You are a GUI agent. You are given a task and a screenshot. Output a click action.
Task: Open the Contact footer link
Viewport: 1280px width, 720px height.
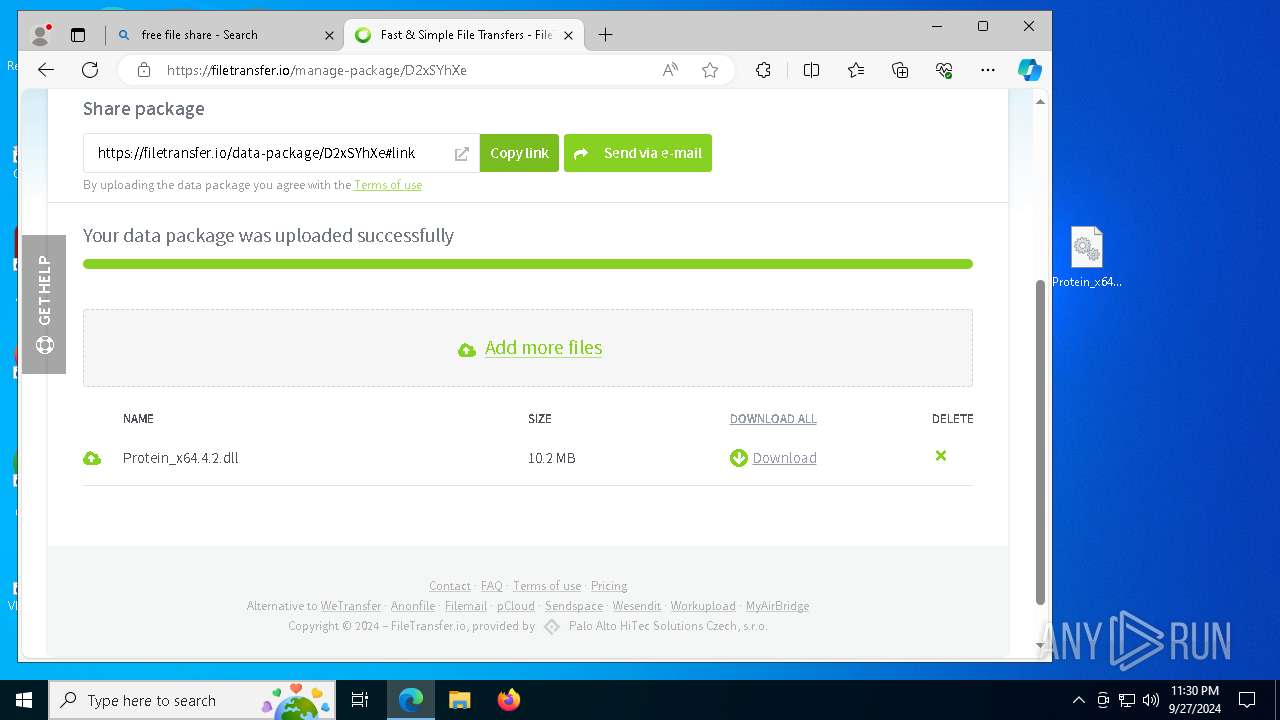pyautogui.click(x=450, y=586)
